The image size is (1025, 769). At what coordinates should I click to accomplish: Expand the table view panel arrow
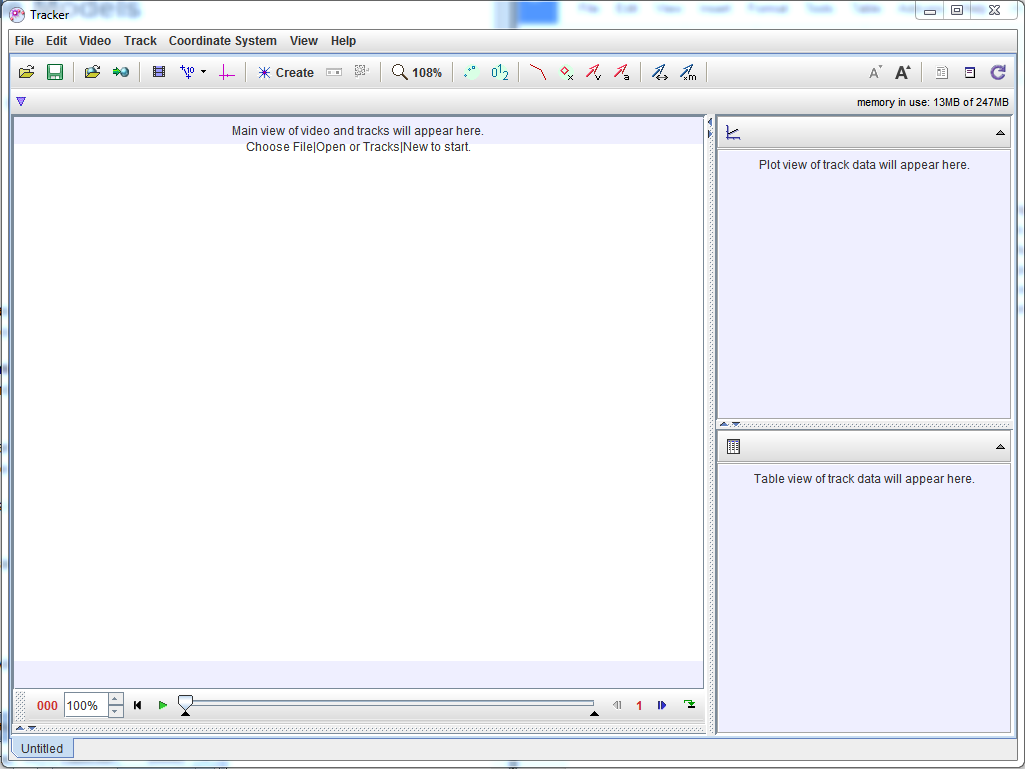(1000, 447)
